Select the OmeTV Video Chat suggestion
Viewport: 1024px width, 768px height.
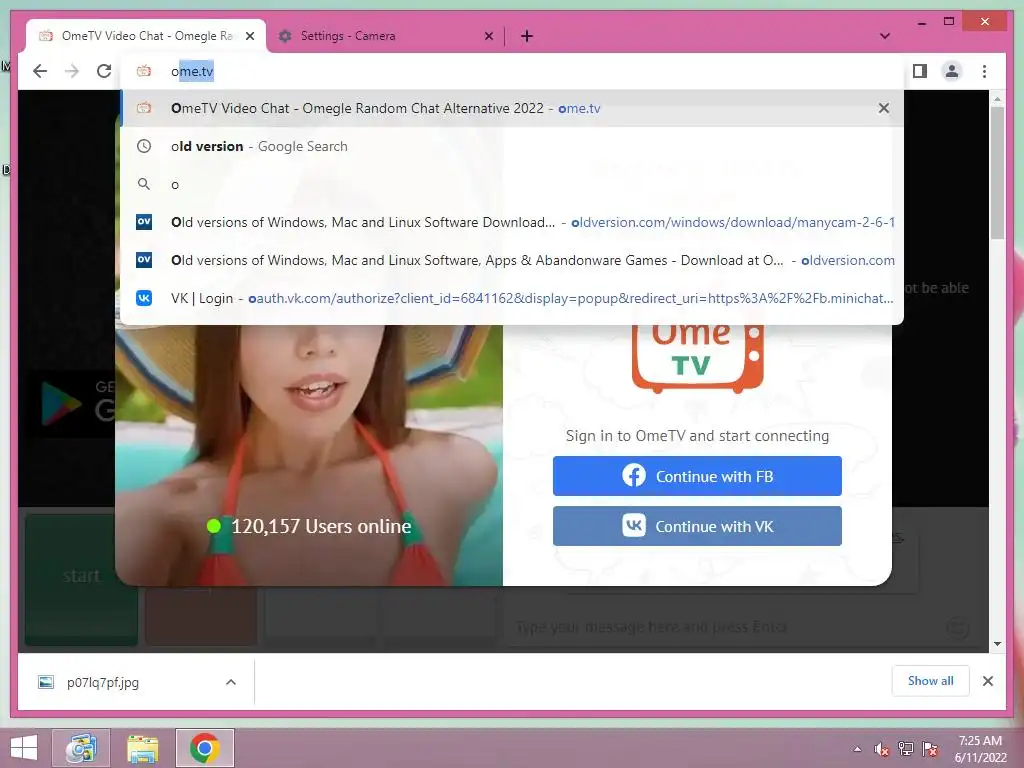[512, 108]
